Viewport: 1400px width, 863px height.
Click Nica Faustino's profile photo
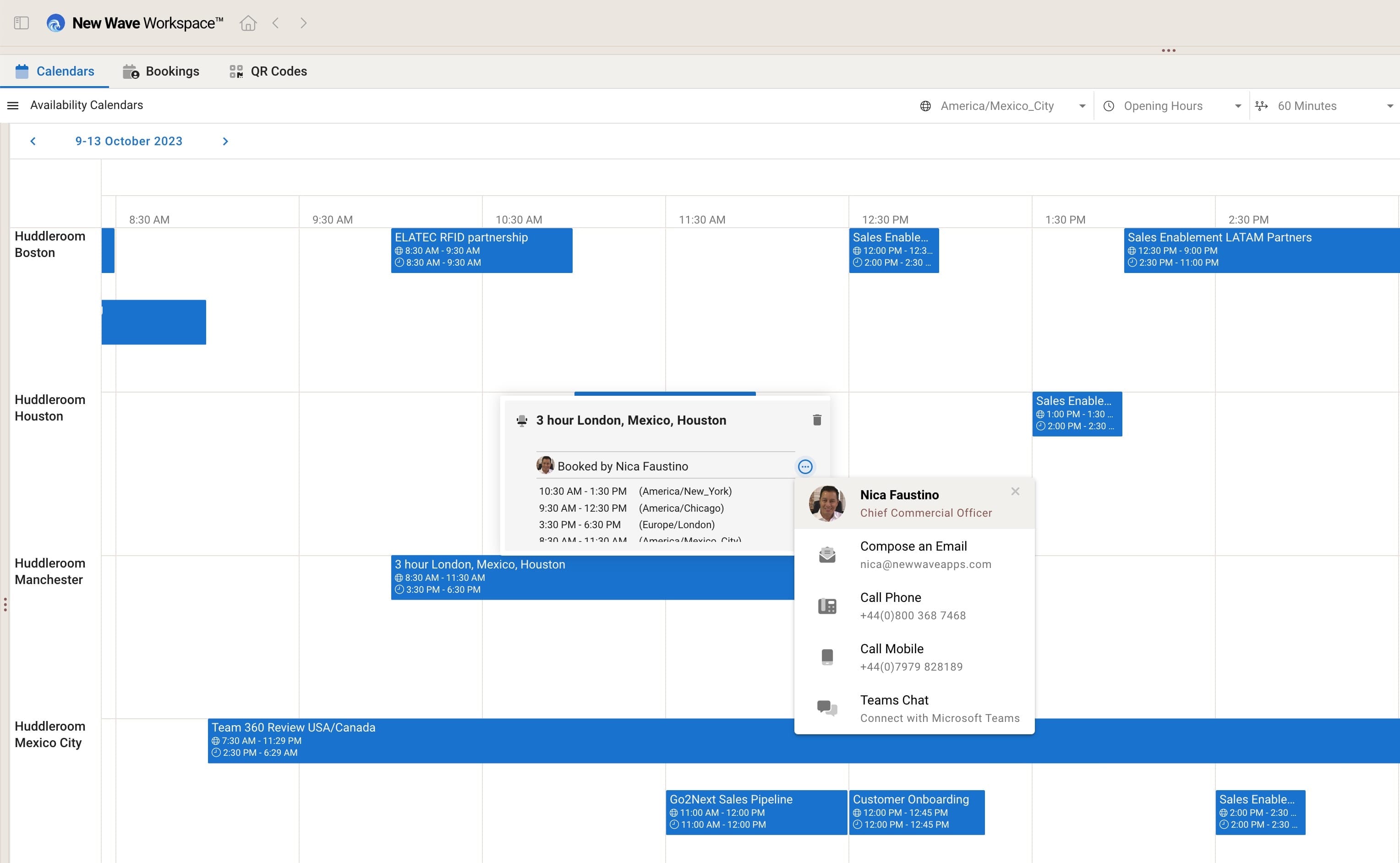827,503
